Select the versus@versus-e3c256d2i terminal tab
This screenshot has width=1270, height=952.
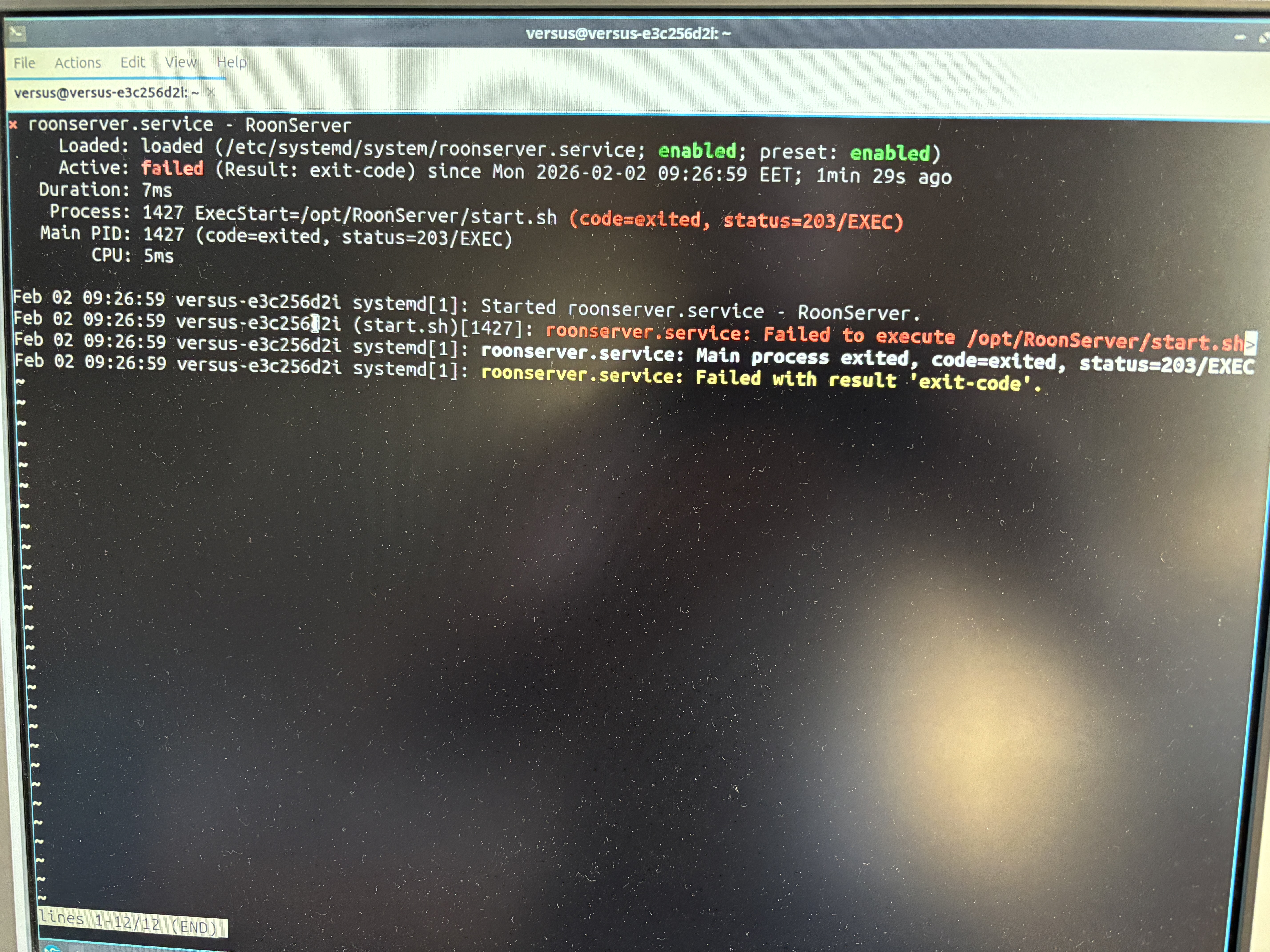click(x=106, y=92)
